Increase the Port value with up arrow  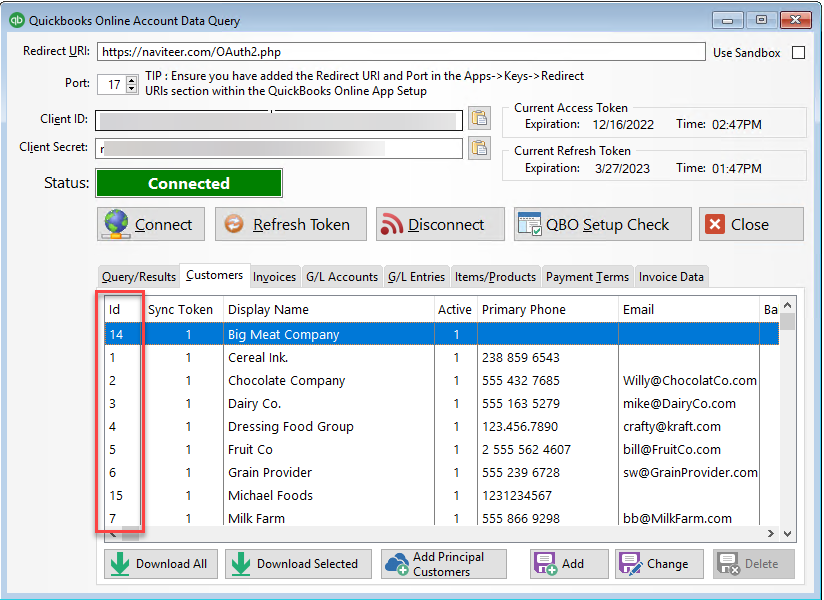(132, 79)
